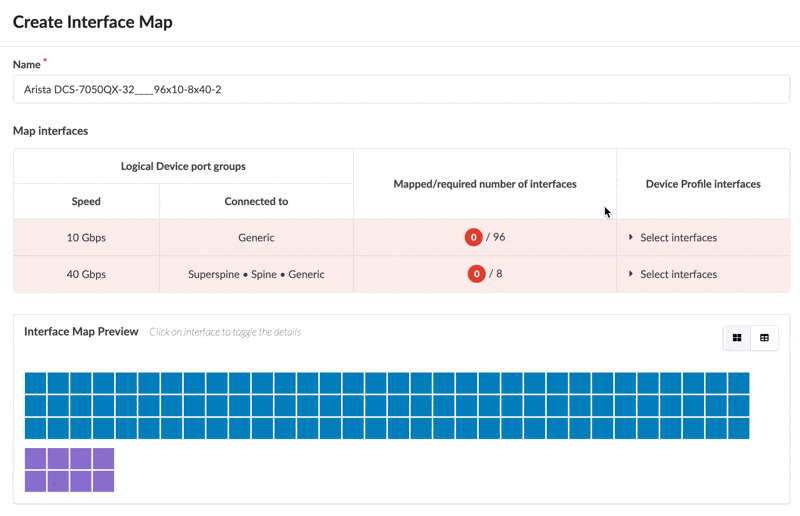This screenshot has width=800, height=516.
Task: Click the Speed column header
Action: pyautogui.click(x=86, y=201)
